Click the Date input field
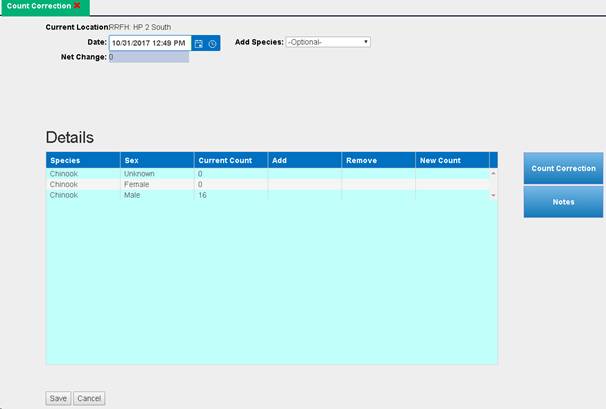Viewport: 606px width, 409px height. point(150,44)
